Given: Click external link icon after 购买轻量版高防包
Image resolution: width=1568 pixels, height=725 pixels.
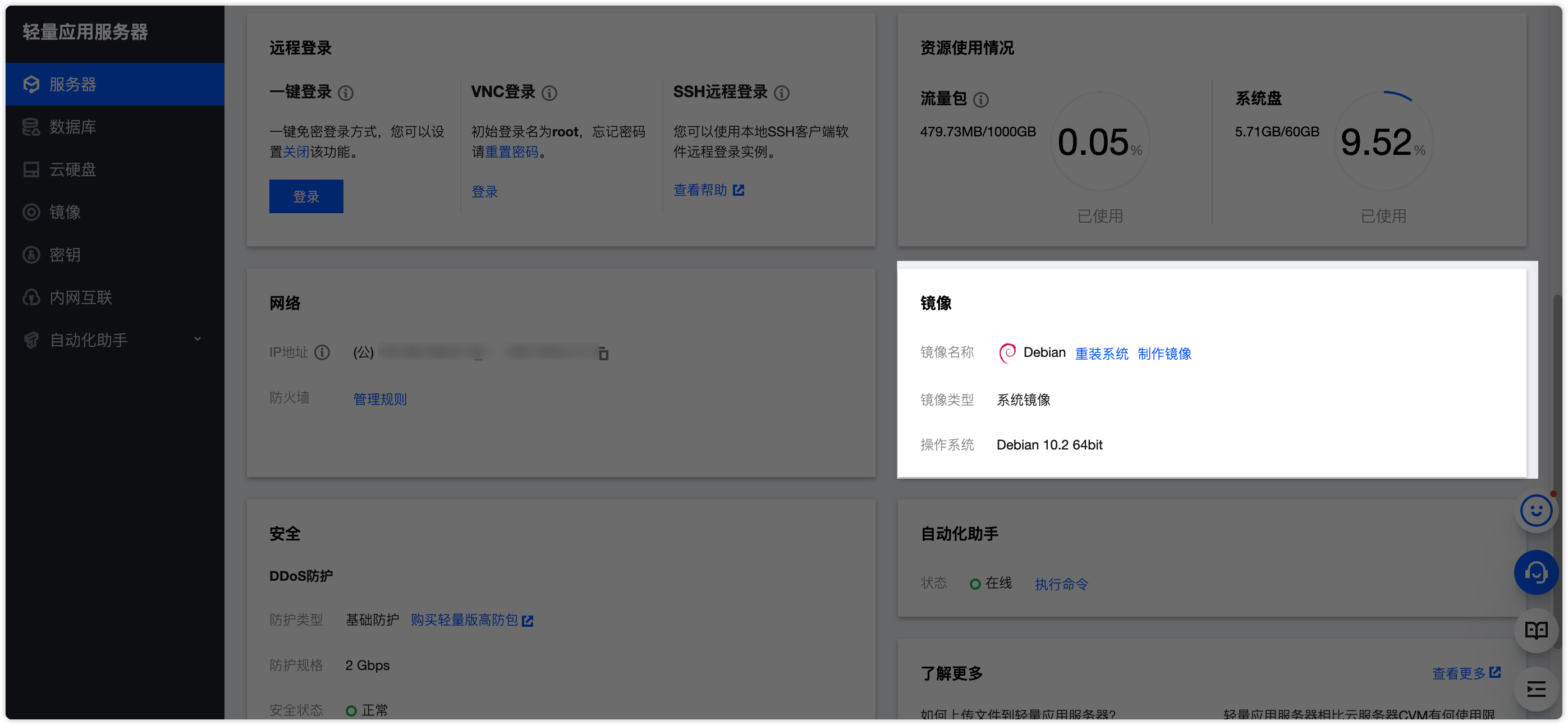Looking at the screenshot, I should point(528,620).
